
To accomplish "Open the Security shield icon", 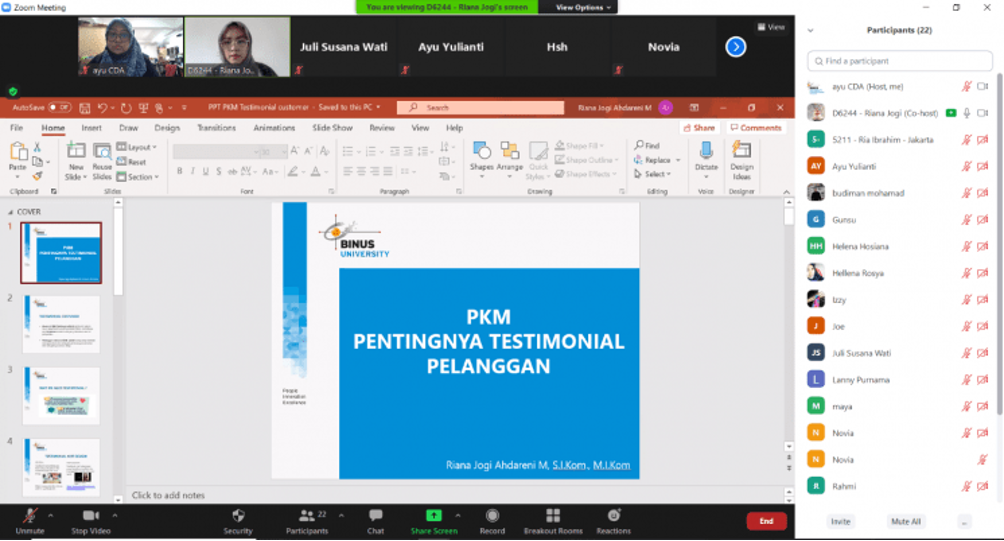I will coord(238,516).
